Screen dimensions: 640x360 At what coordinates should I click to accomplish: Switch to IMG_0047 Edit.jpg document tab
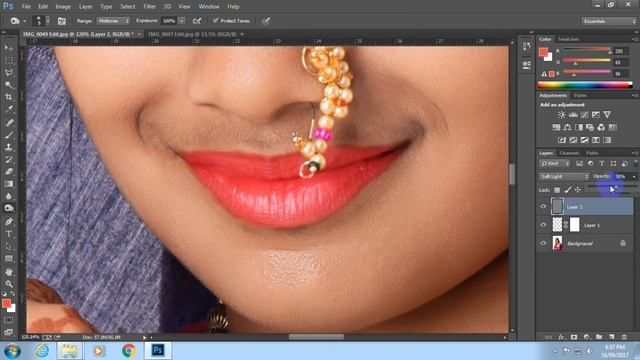pyautogui.click(x=193, y=34)
